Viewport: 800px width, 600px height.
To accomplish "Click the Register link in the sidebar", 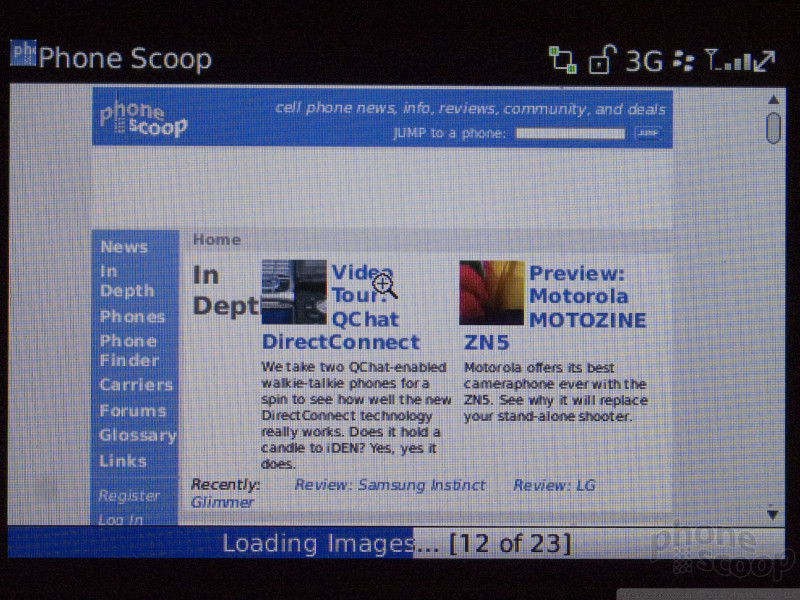I will 129,495.
